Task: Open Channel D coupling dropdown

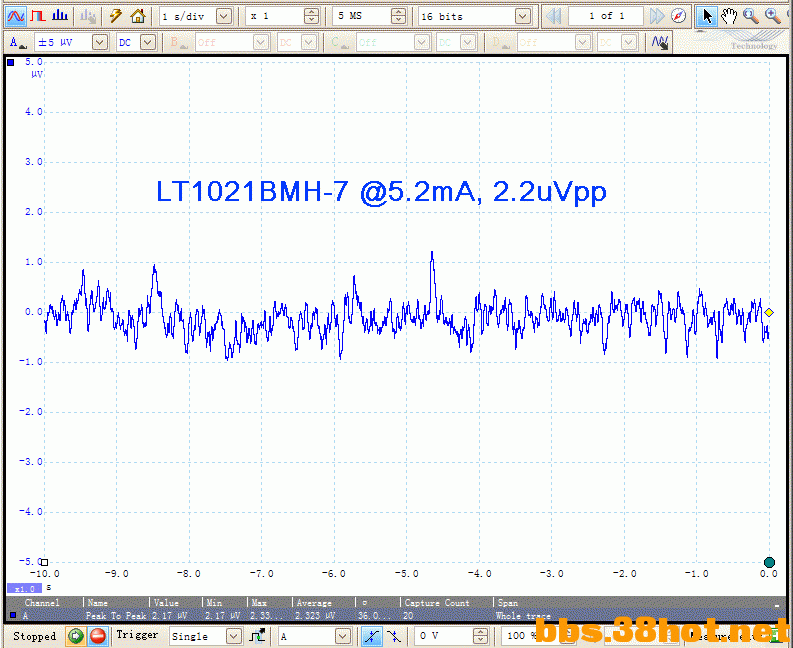Action: pos(629,42)
